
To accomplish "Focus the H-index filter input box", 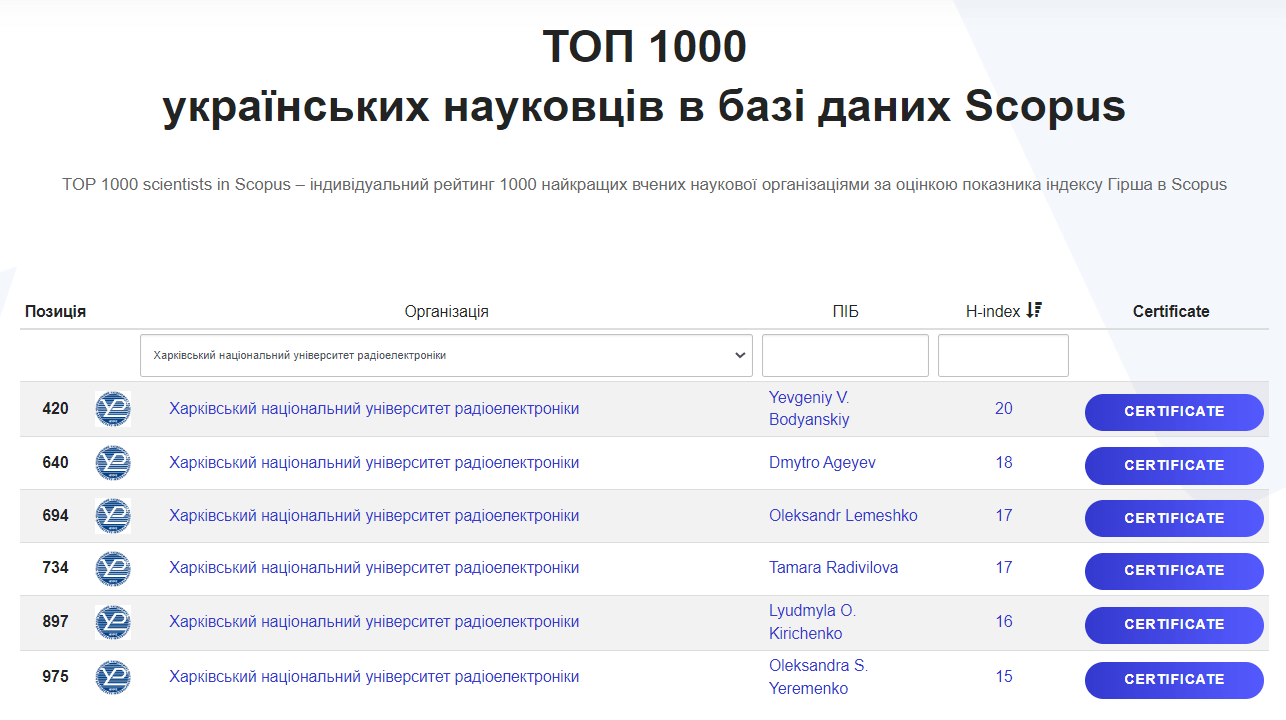I will pos(1003,356).
